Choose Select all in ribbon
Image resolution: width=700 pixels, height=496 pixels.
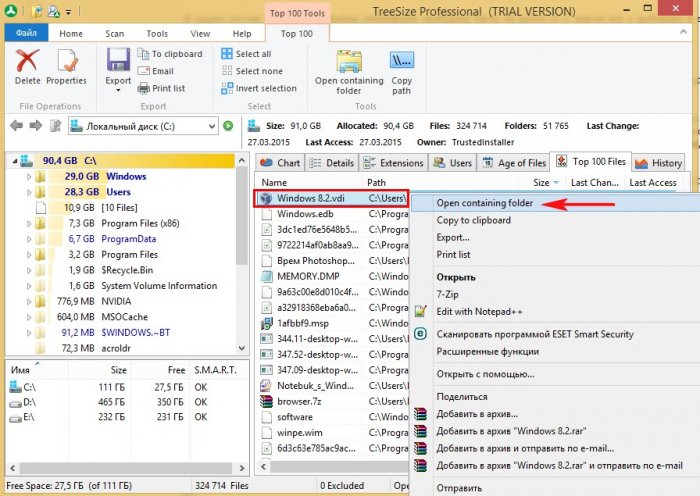(252, 54)
